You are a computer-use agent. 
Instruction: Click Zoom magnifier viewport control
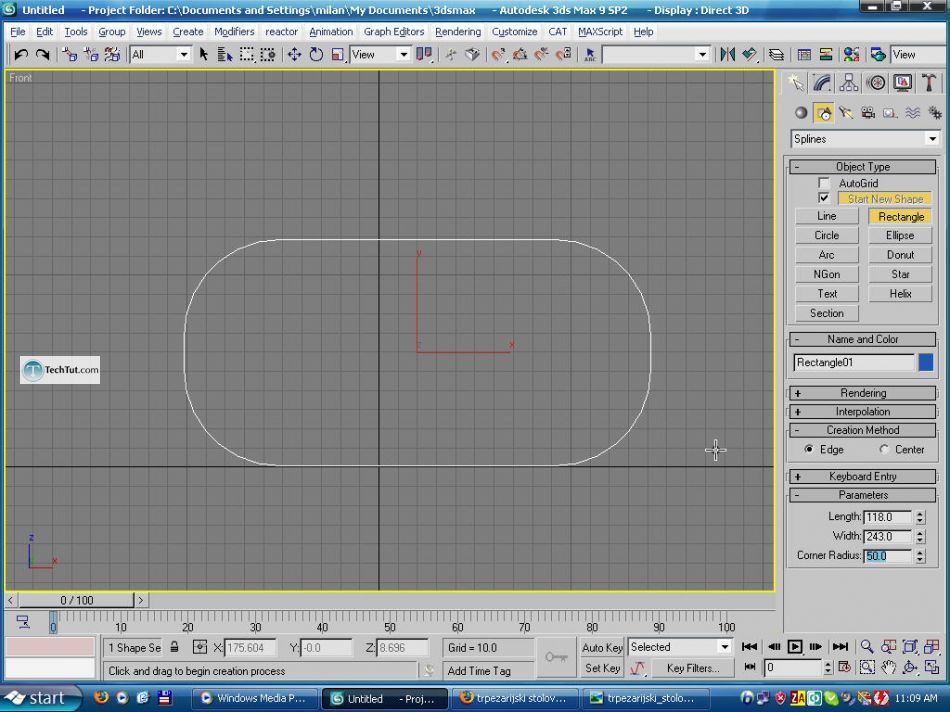pyautogui.click(x=868, y=647)
